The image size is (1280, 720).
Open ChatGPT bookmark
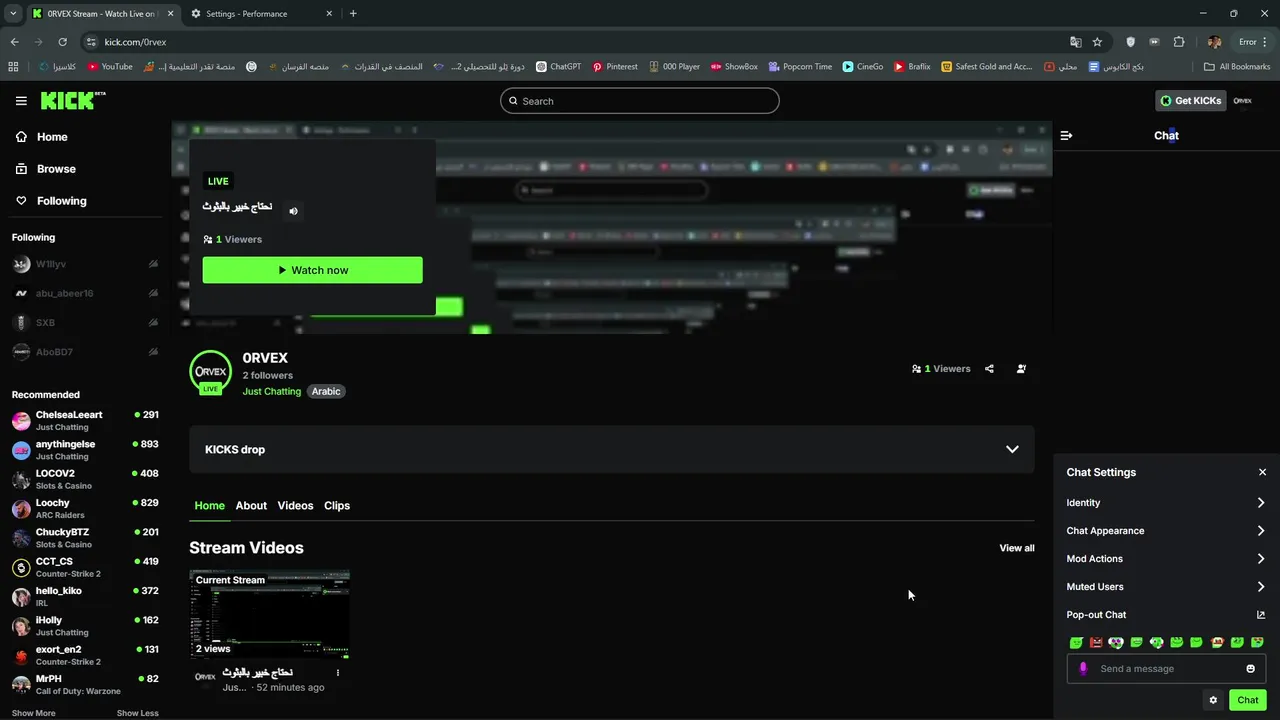point(558,67)
